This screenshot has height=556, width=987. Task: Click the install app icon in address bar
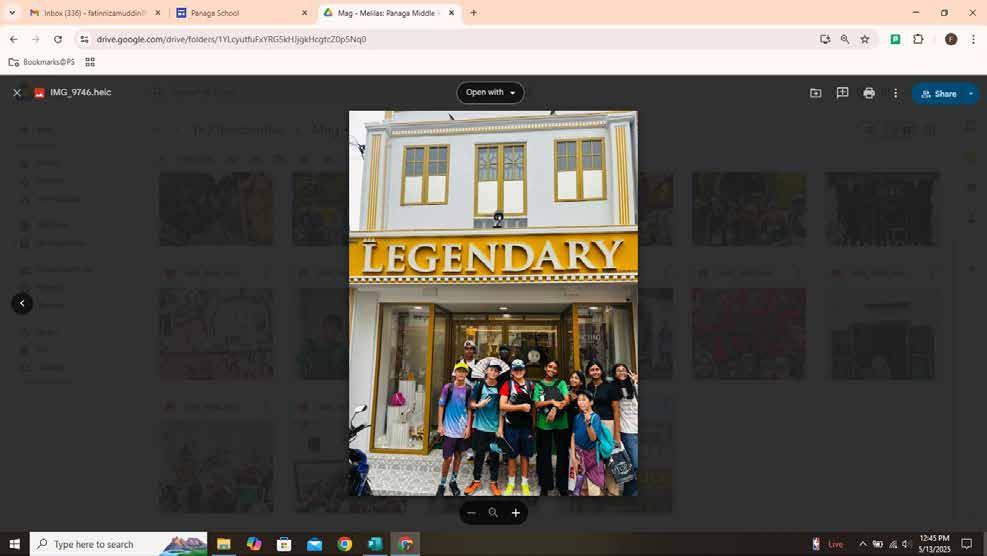point(825,39)
